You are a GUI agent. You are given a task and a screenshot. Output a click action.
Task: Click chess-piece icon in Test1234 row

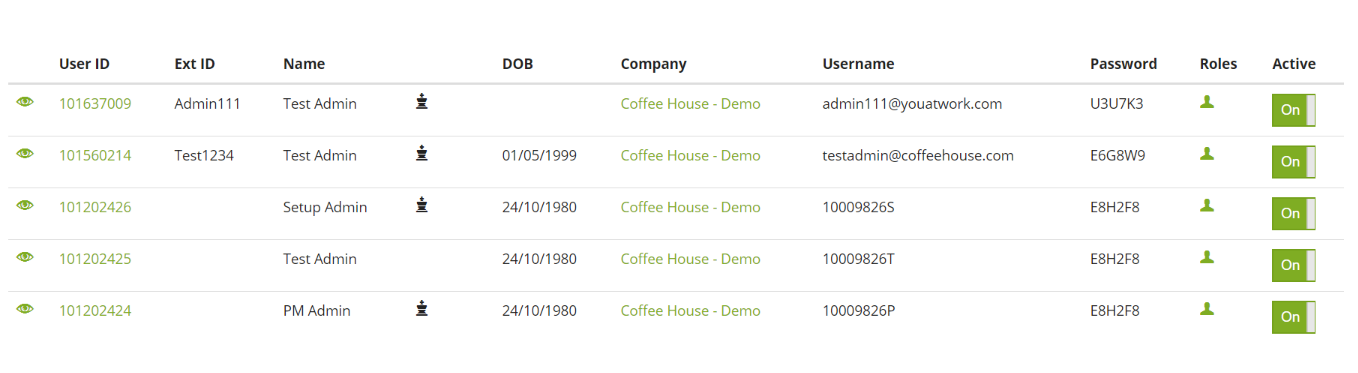click(x=422, y=153)
